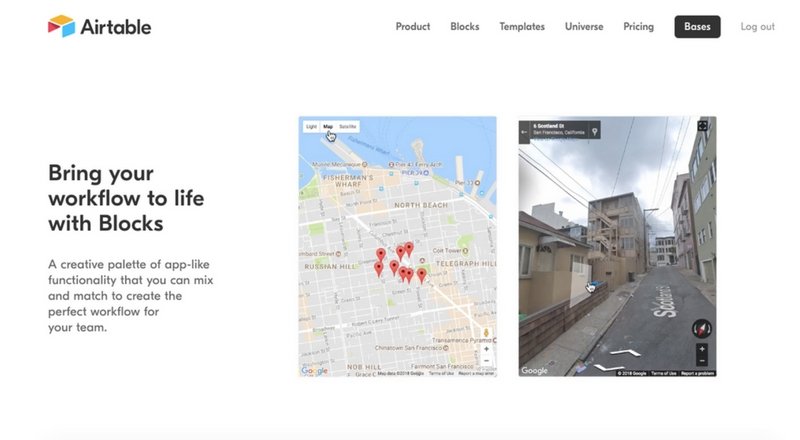Click the rightmost red map pin
This screenshot has width=800, height=440.
(x=421, y=276)
